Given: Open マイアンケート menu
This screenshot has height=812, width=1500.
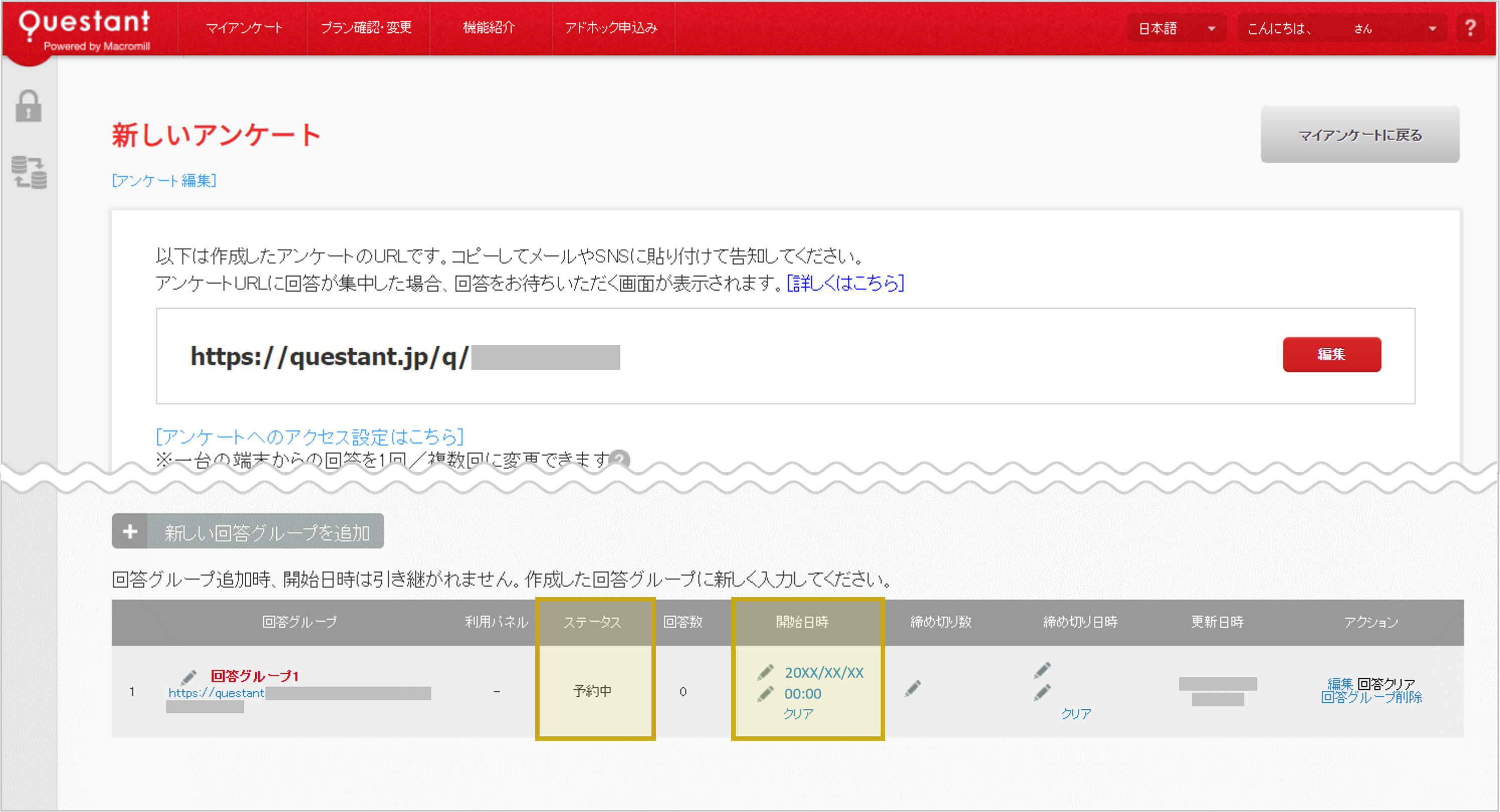Looking at the screenshot, I should 244,28.
